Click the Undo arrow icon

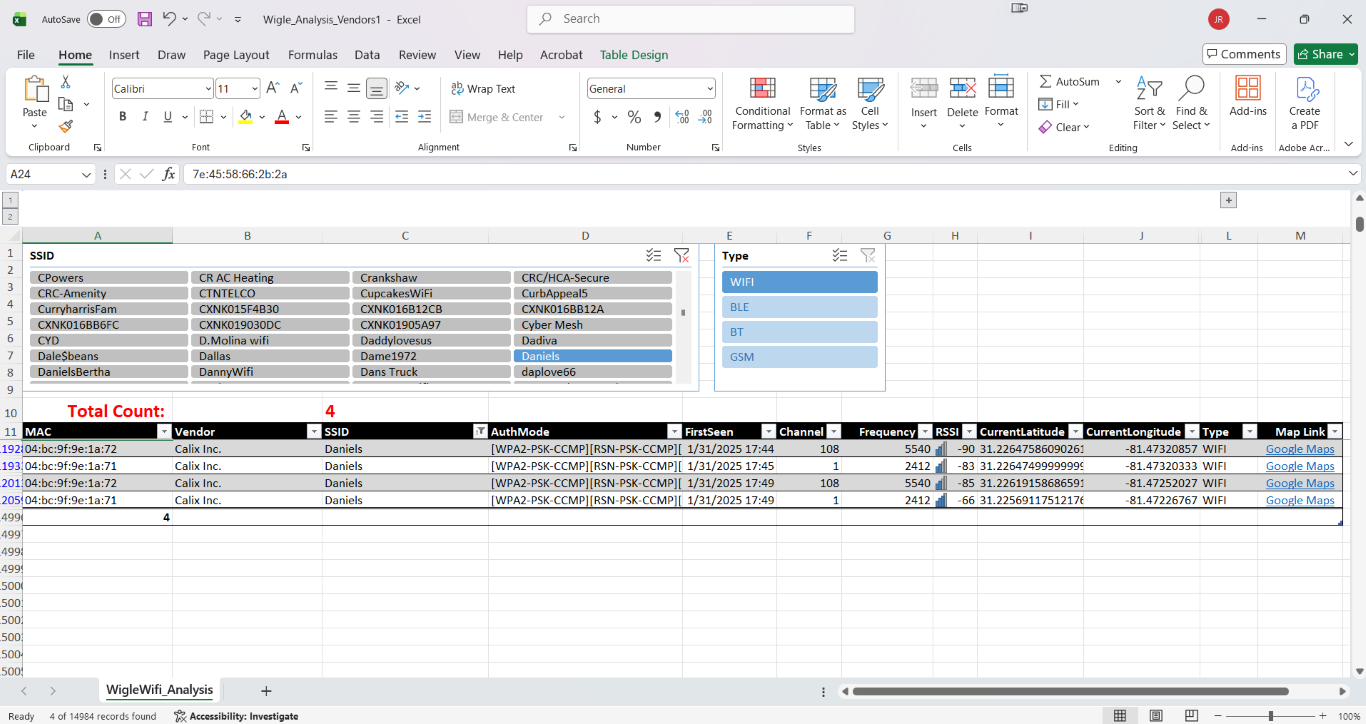click(169, 19)
